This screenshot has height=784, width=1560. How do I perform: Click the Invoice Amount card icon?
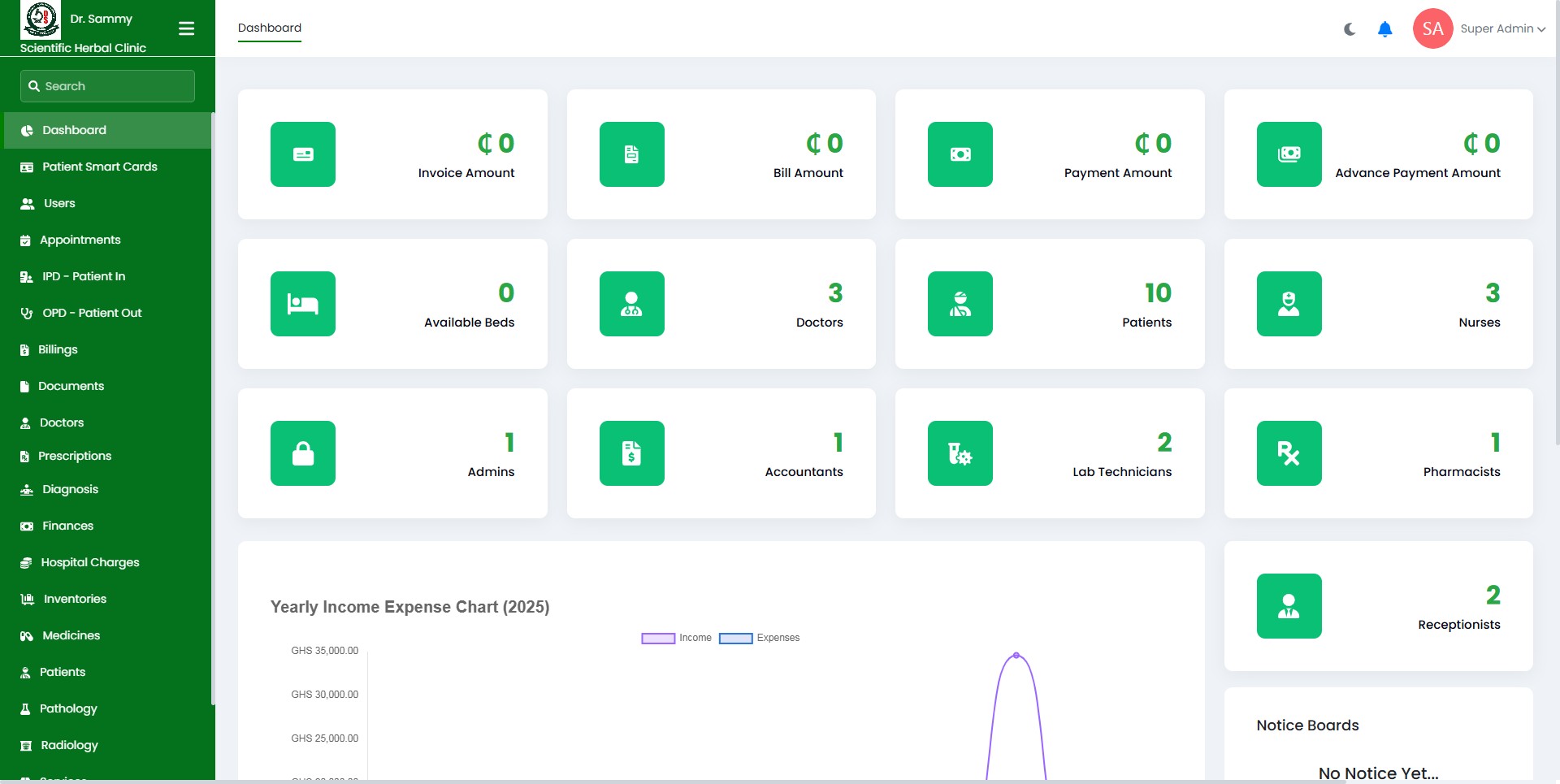click(x=302, y=154)
